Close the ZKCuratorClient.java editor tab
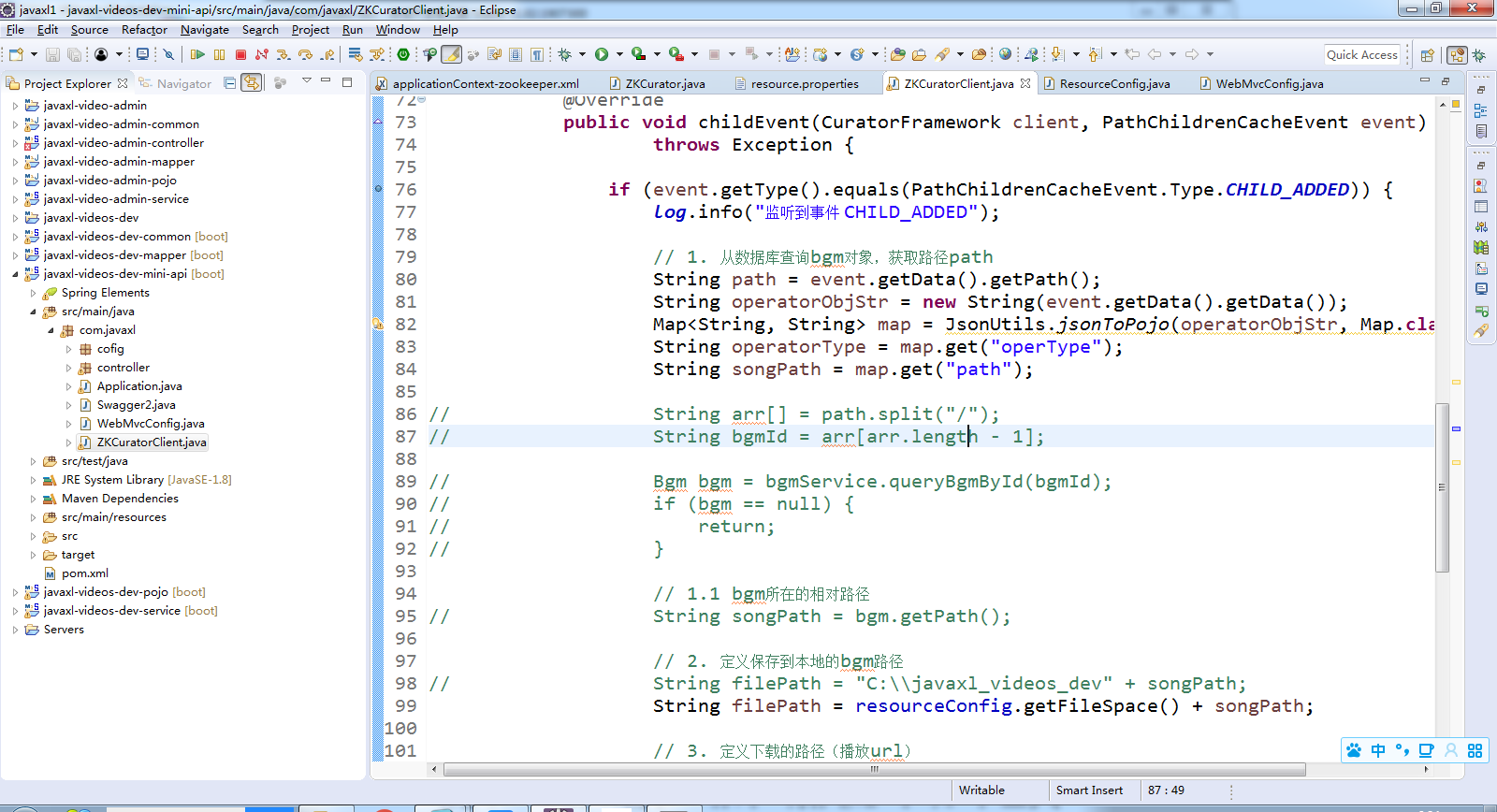Viewport: 1497px width, 812px height. tap(1025, 83)
